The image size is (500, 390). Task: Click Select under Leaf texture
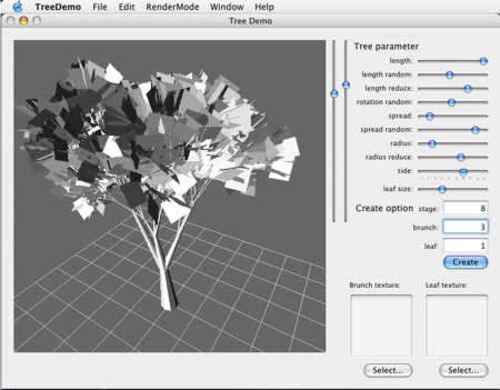click(x=464, y=370)
